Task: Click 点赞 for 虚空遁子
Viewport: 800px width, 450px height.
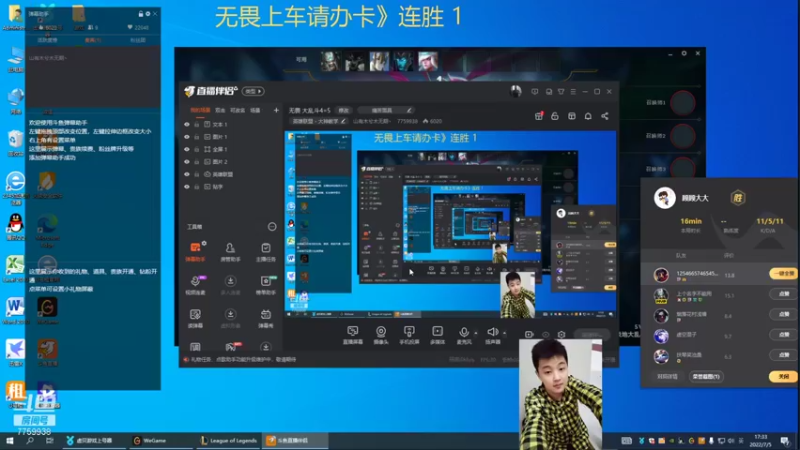Action: click(784, 335)
